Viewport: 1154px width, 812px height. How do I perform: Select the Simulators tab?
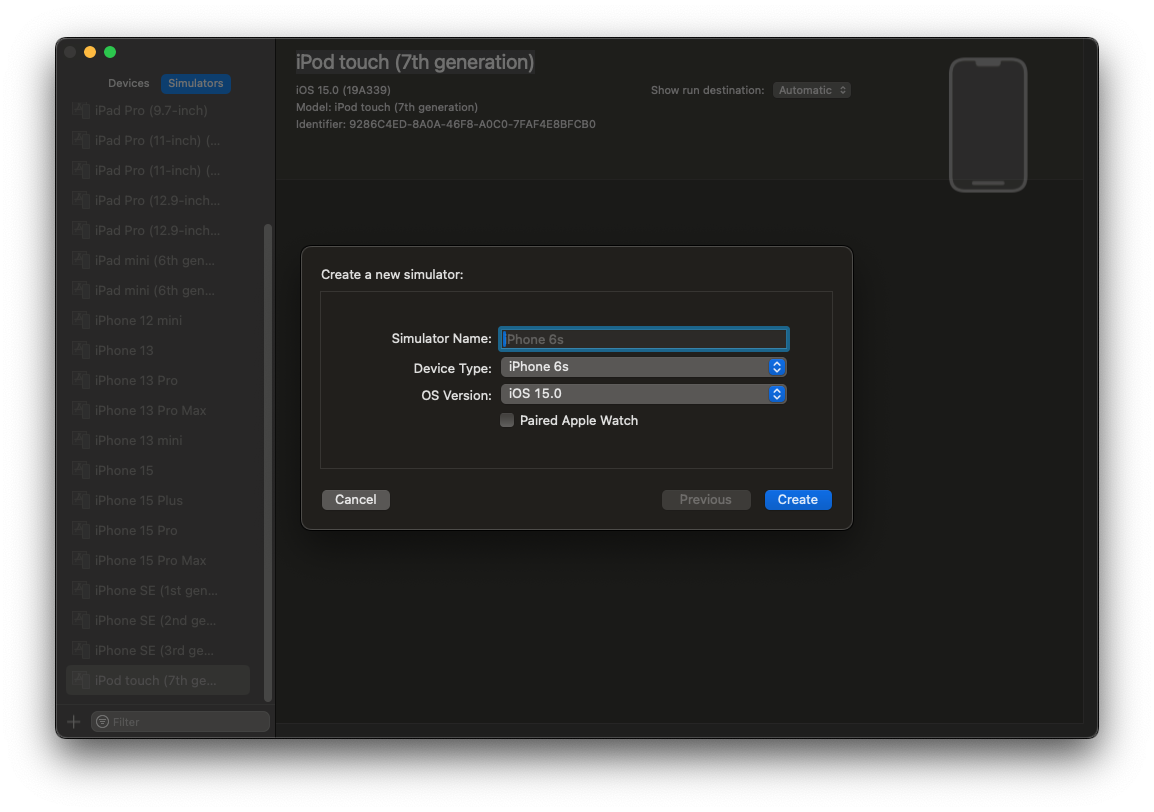click(195, 83)
